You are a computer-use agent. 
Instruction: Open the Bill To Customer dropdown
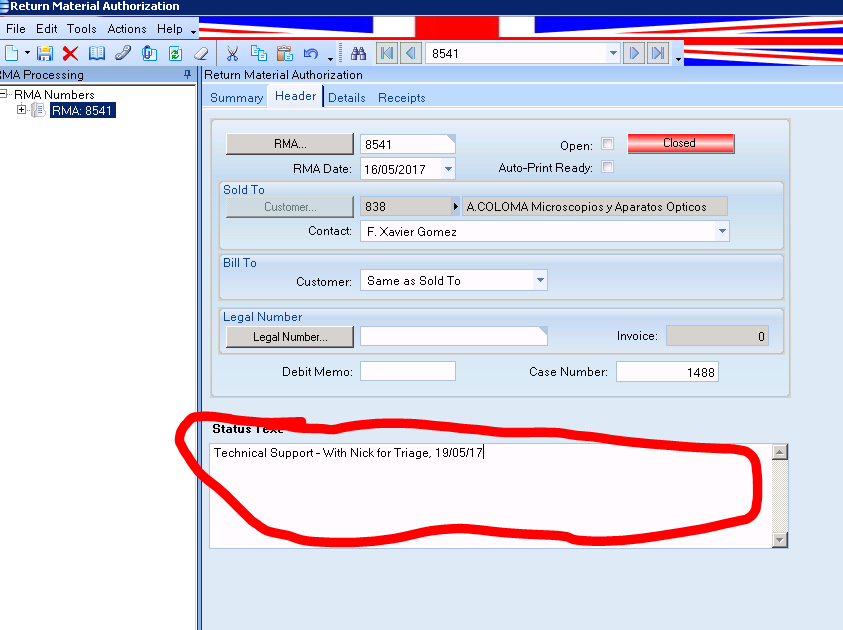click(x=540, y=281)
